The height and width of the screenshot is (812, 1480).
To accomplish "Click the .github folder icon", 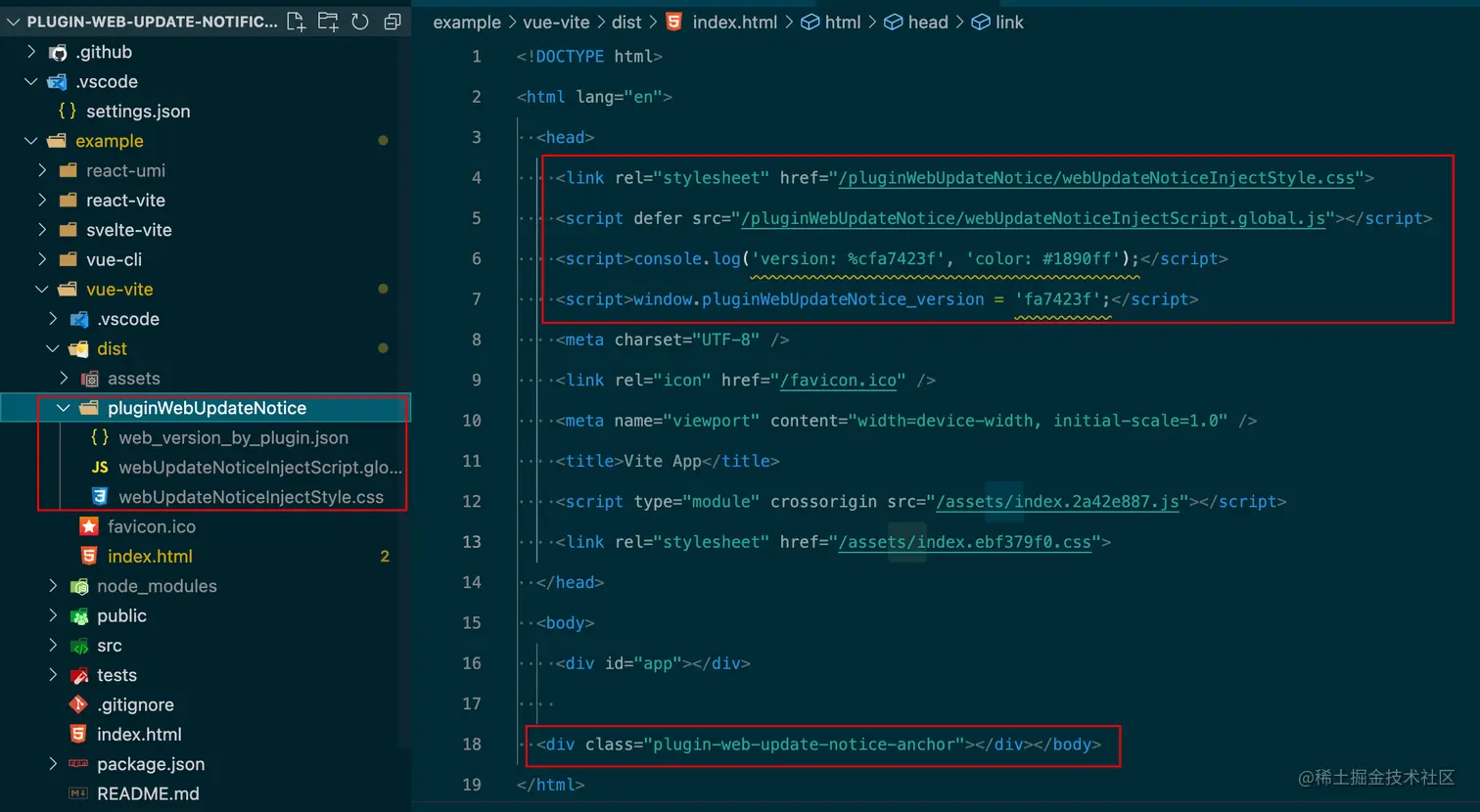I will click(58, 53).
